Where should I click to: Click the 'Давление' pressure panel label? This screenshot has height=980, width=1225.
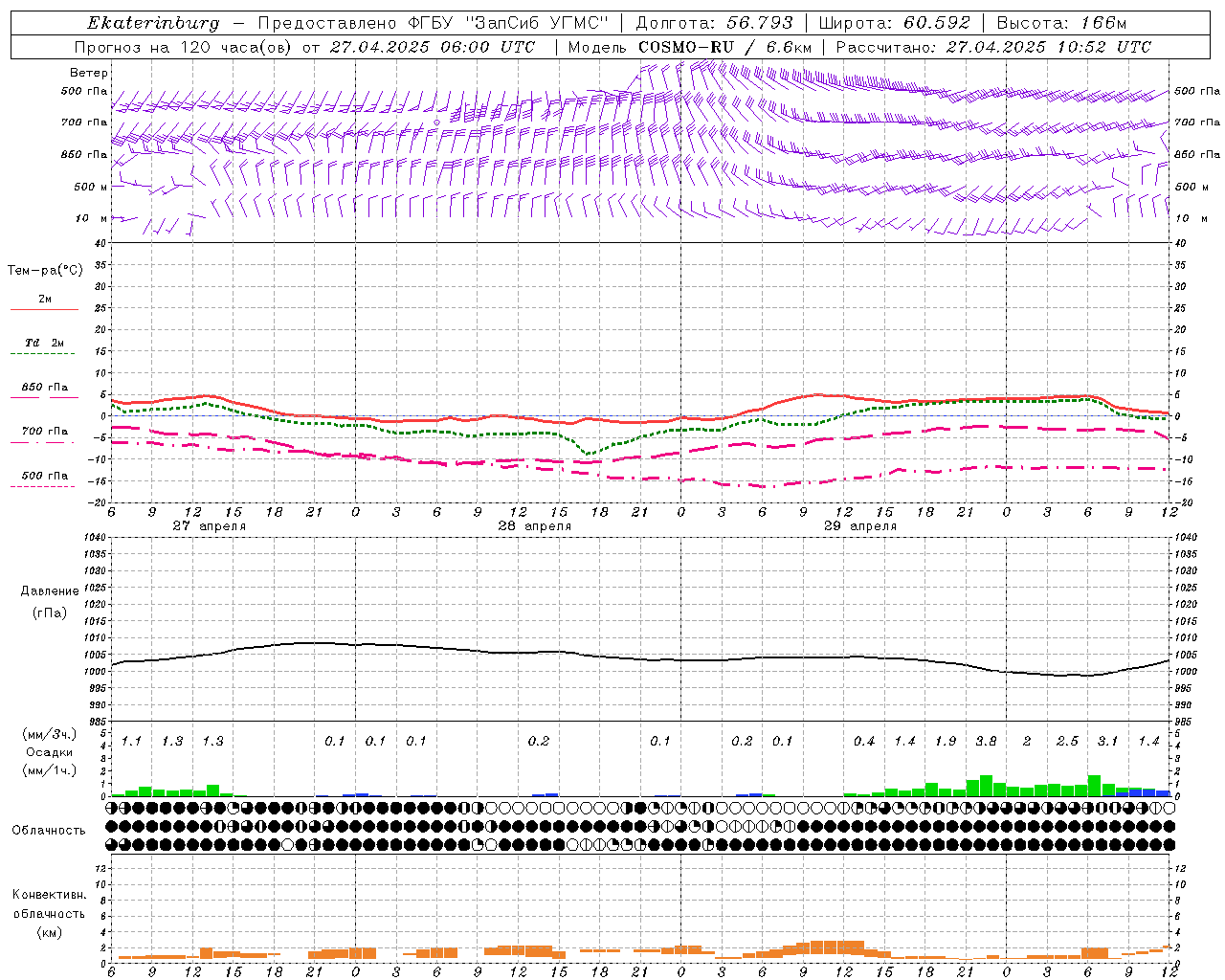50,591
